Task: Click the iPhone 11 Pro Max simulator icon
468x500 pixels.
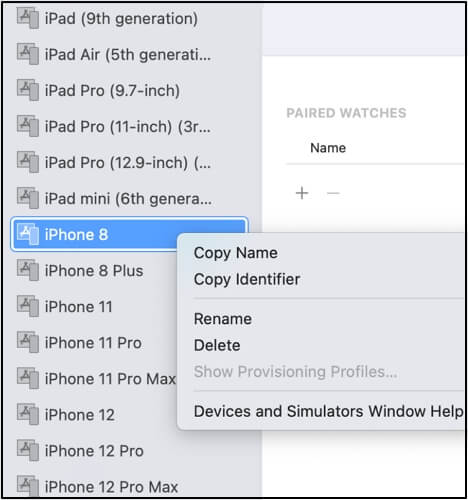Action: [x=28, y=378]
